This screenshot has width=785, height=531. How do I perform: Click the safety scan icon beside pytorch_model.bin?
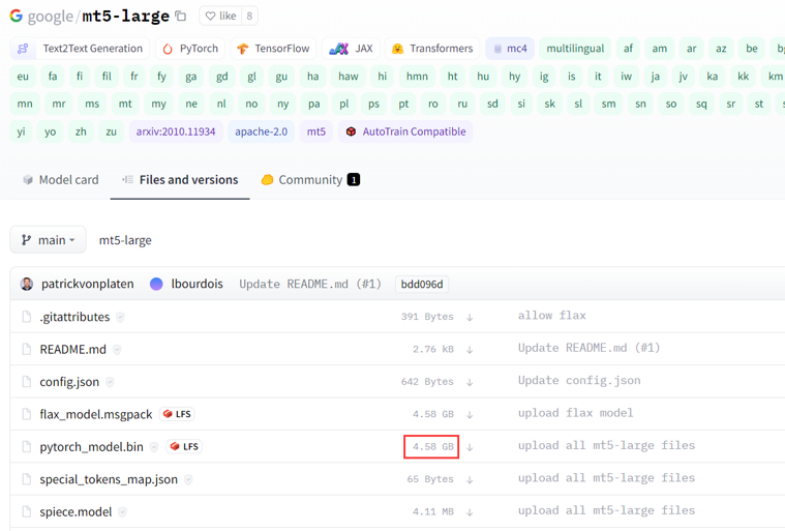click(154, 447)
